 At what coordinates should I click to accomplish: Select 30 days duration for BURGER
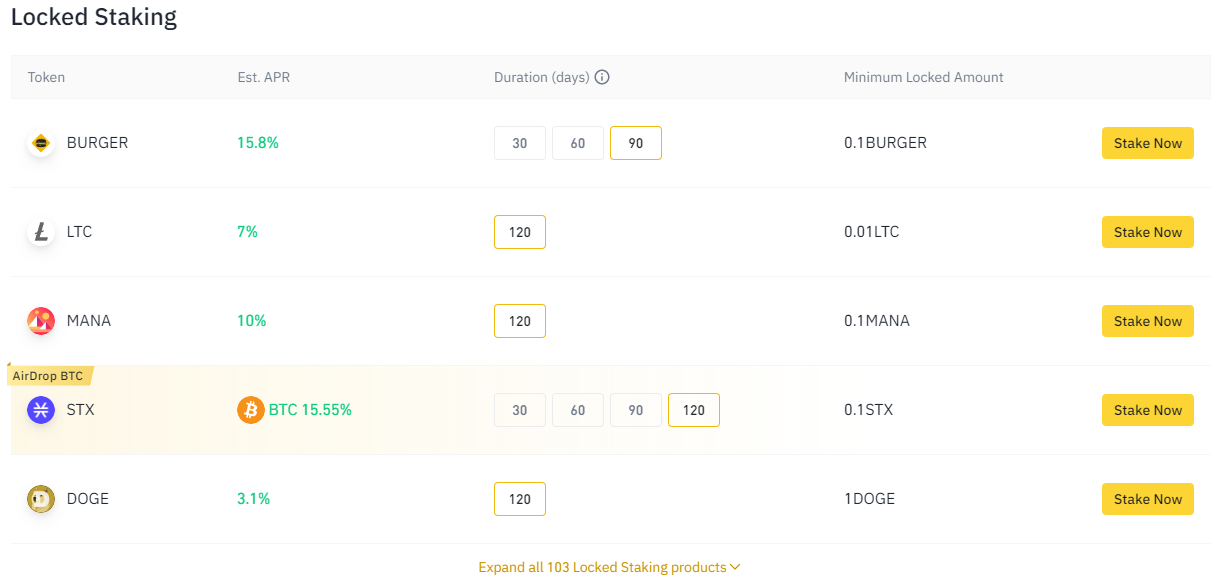click(x=520, y=143)
